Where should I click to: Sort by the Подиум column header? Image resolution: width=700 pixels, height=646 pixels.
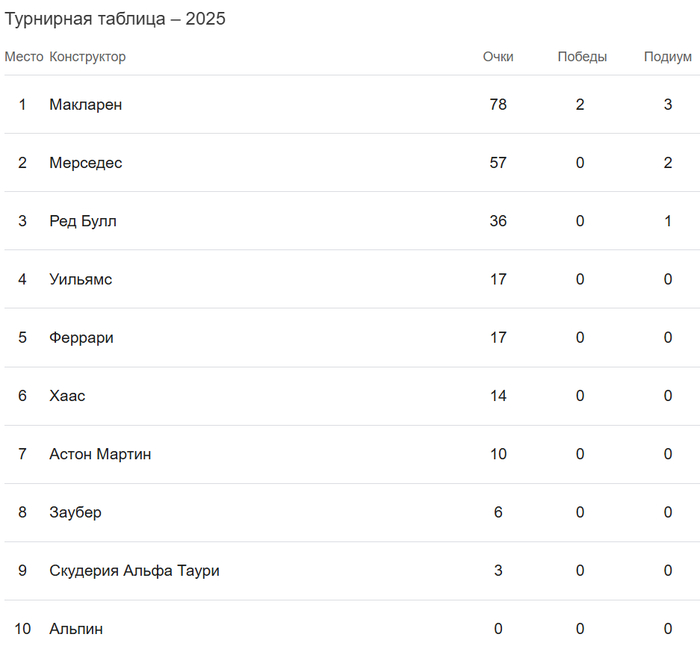[x=668, y=57]
